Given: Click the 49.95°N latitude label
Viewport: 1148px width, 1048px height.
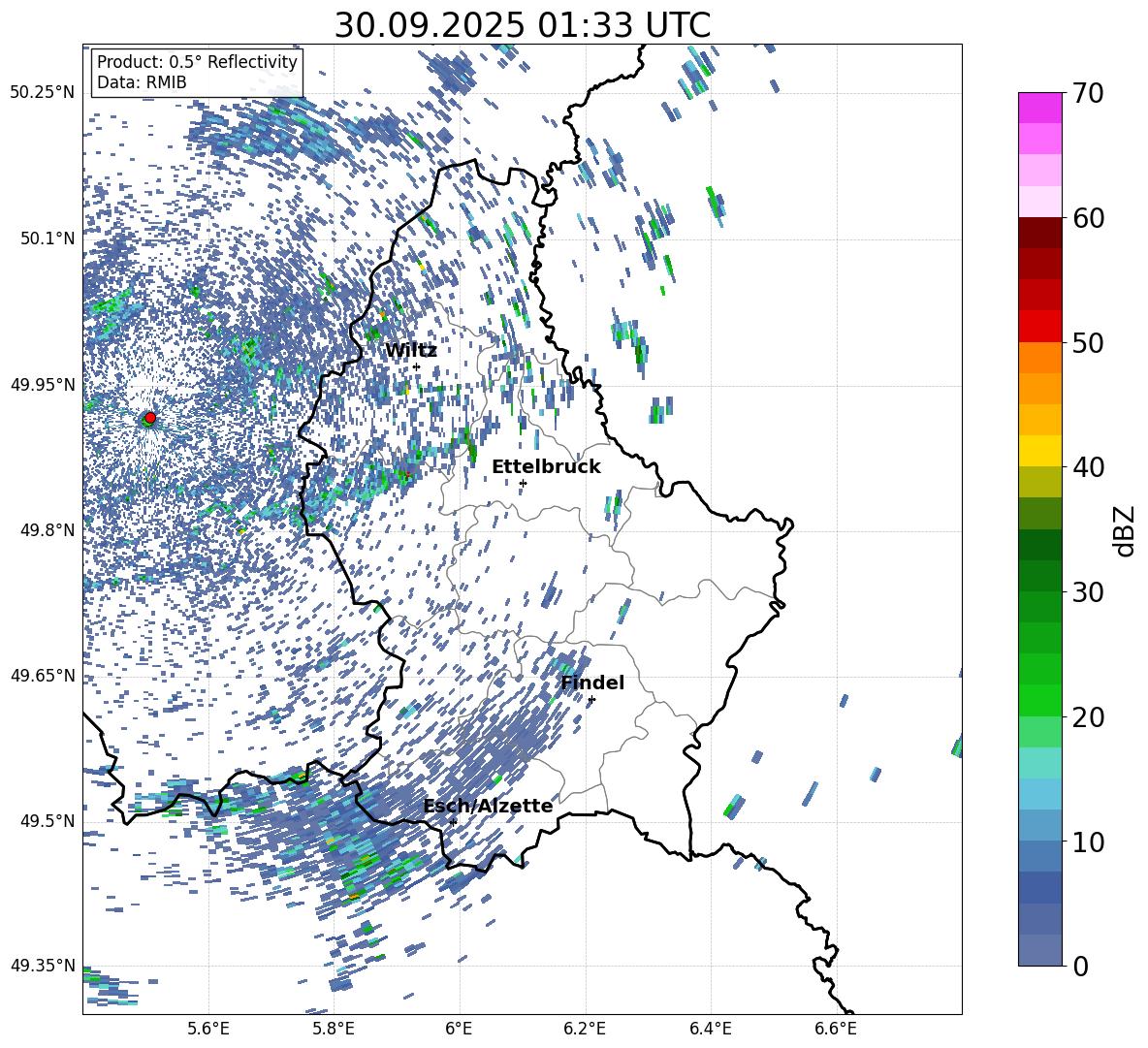Looking at the screenshot, I should [x=44, y=384].
